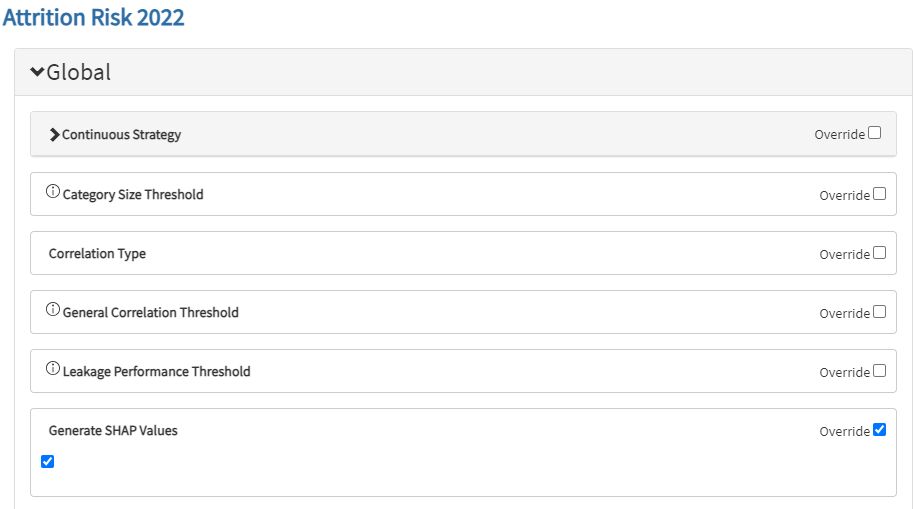Screen dimensions: 913x509
Task: Click the General Correlation Threshold info icon
Action: tap(53, 310)
